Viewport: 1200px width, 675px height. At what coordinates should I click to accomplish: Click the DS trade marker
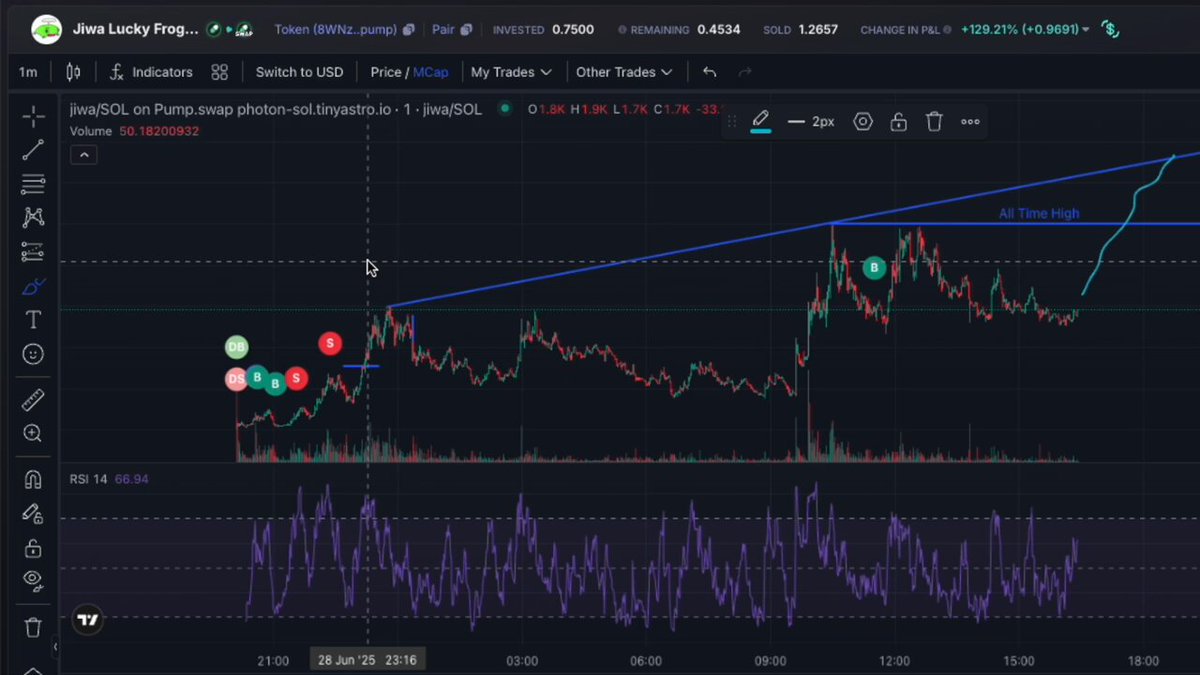236,379
